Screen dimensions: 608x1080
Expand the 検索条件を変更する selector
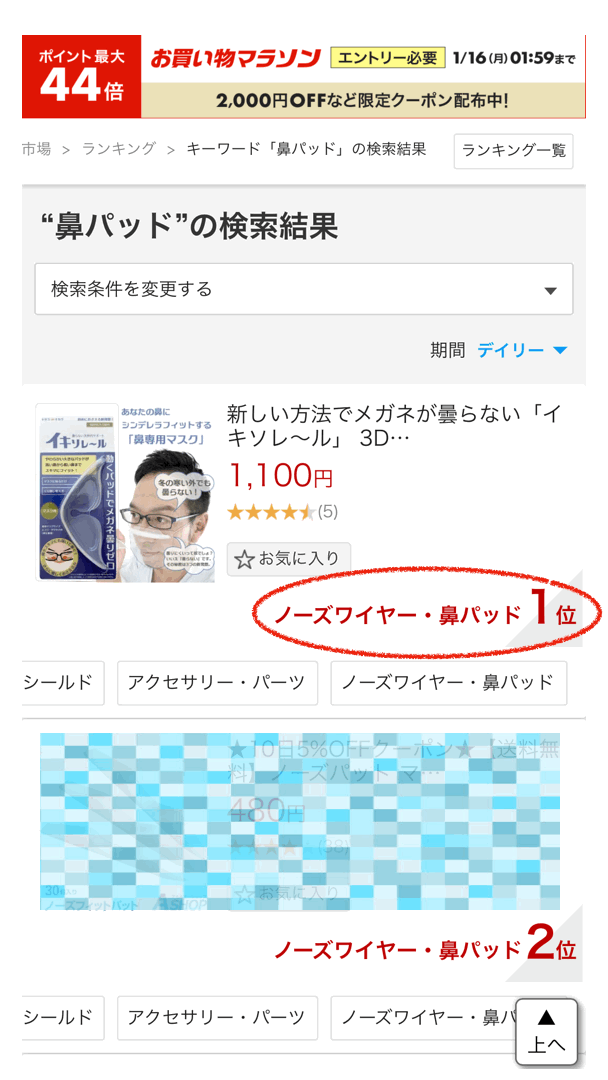tap(304, 289)
